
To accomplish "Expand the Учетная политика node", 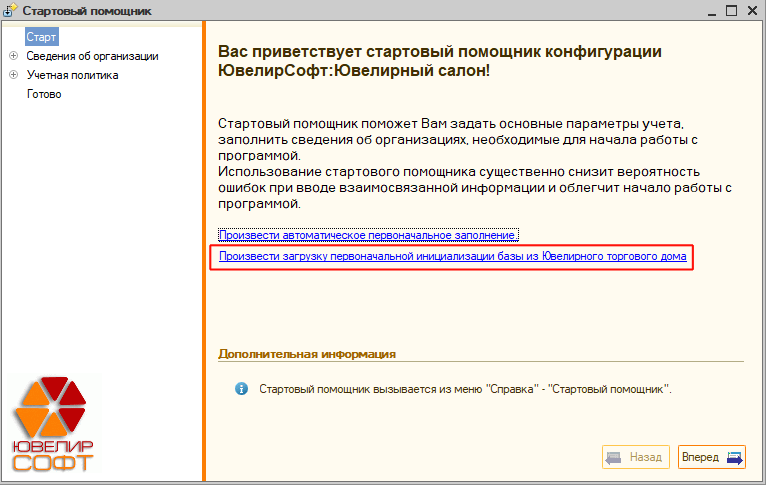I will click(14, 75).
